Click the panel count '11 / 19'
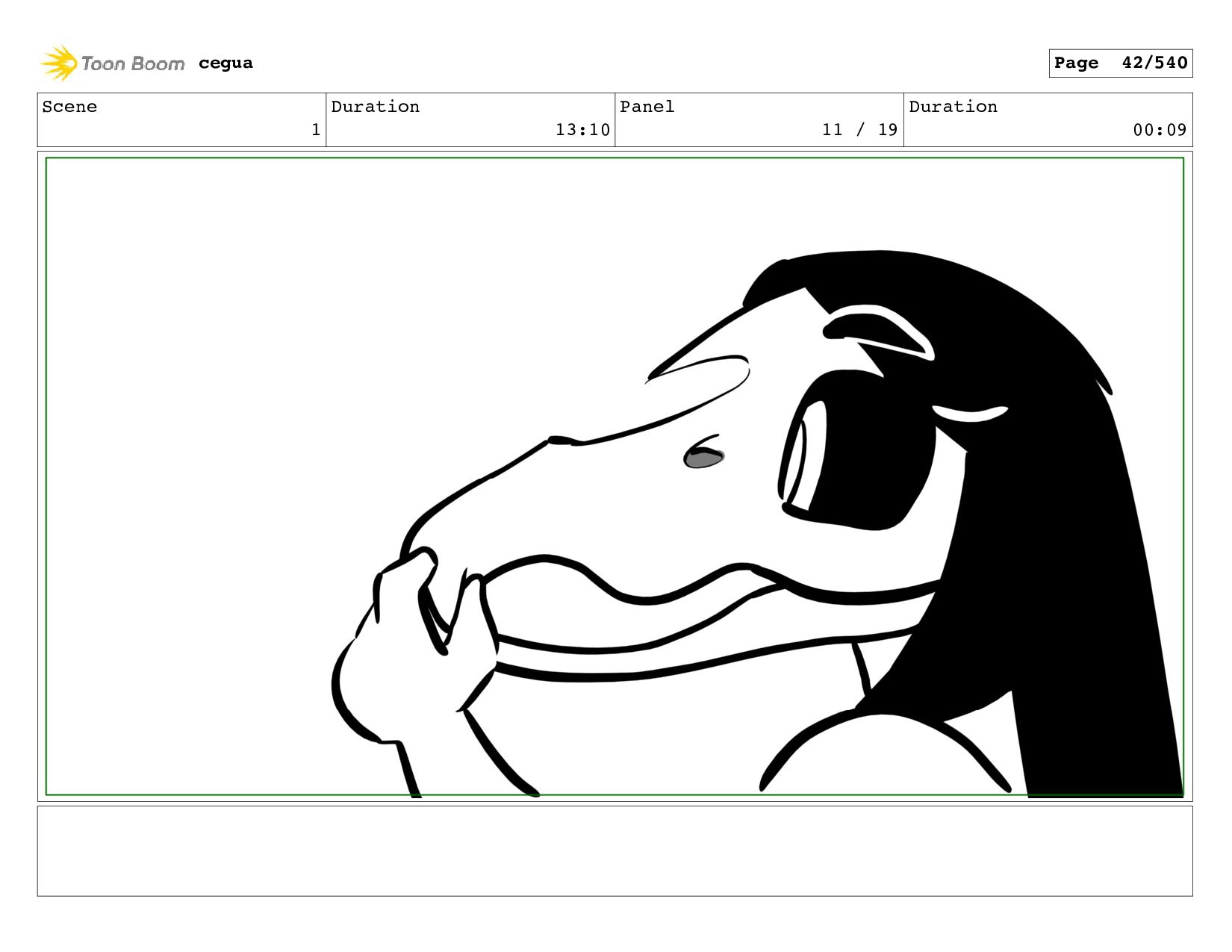 [x=859, y=130]
